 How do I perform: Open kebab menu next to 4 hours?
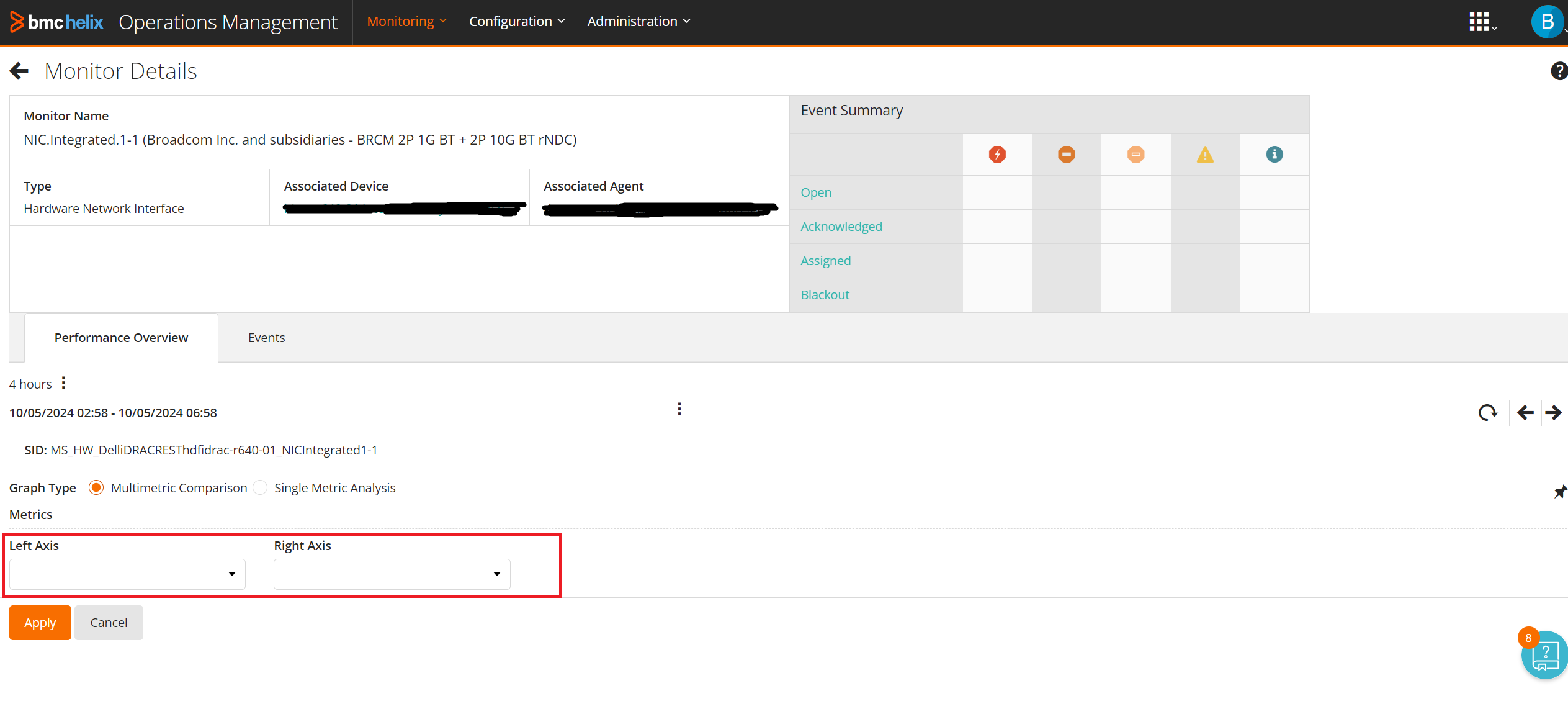(x=63, y=383)
